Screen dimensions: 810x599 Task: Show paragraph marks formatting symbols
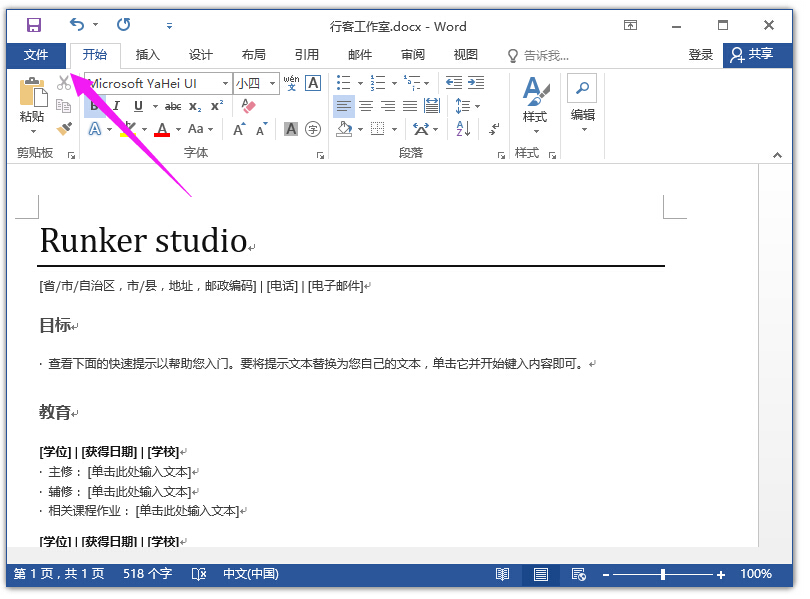(494, 129)
